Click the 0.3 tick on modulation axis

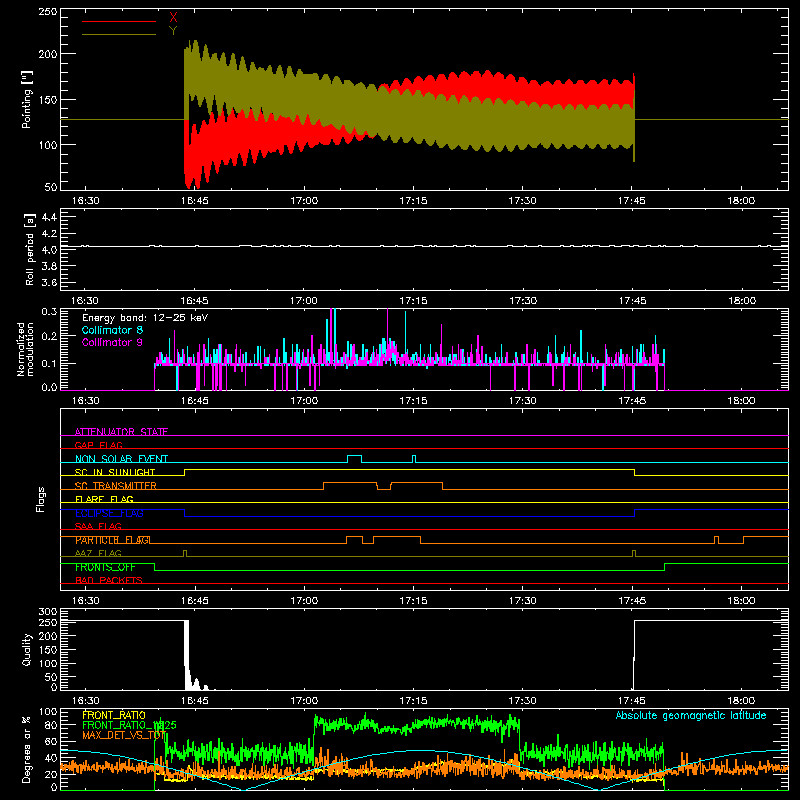[49, 311]
